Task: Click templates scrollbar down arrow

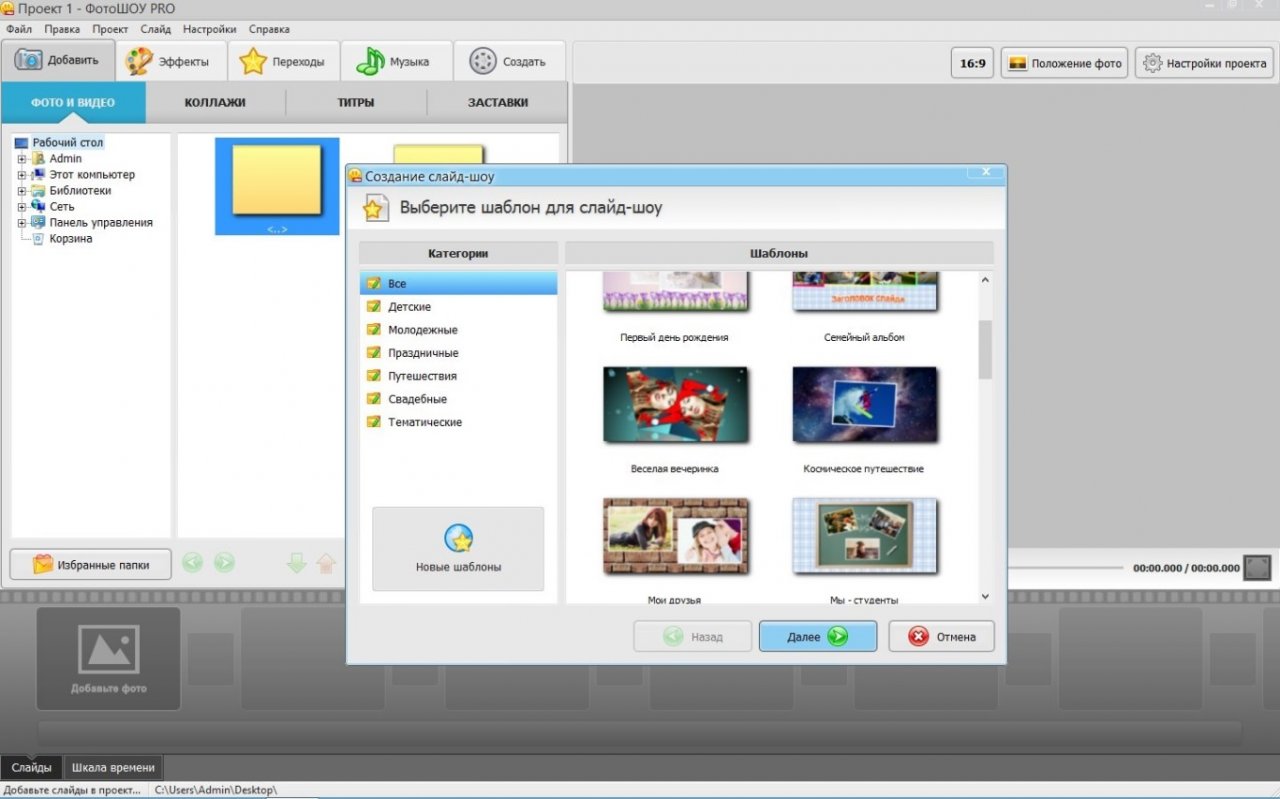Action: (985, 596)
